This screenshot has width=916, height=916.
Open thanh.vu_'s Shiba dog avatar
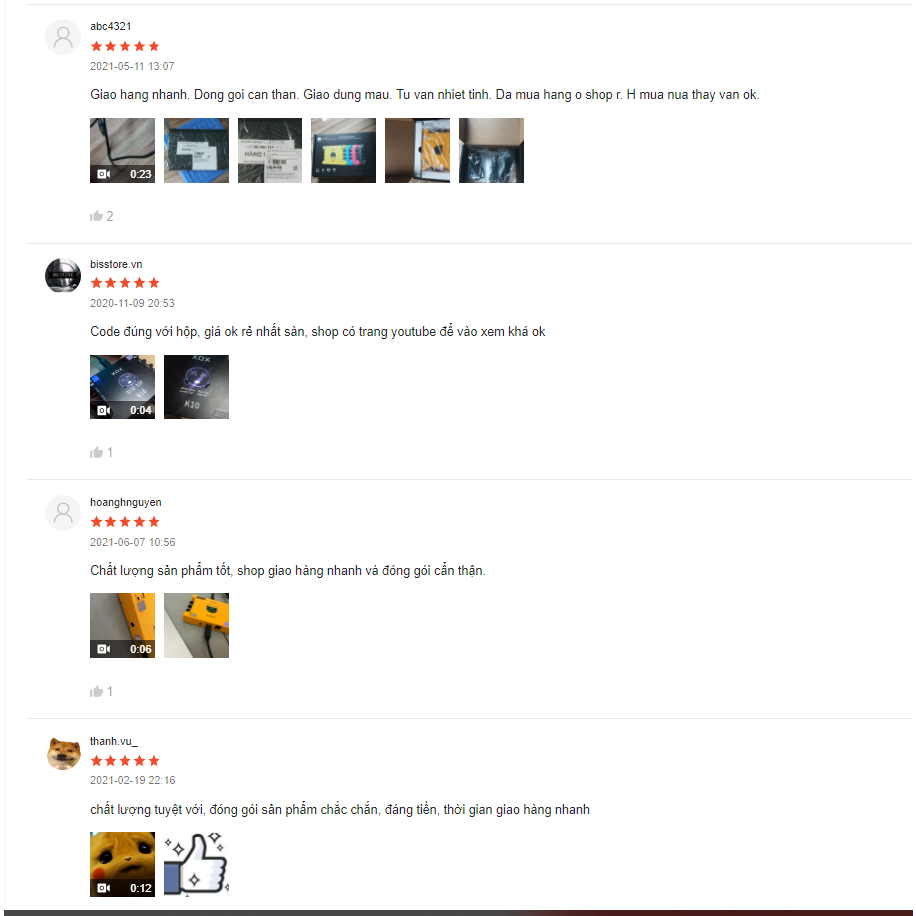[x=63, y=753]
